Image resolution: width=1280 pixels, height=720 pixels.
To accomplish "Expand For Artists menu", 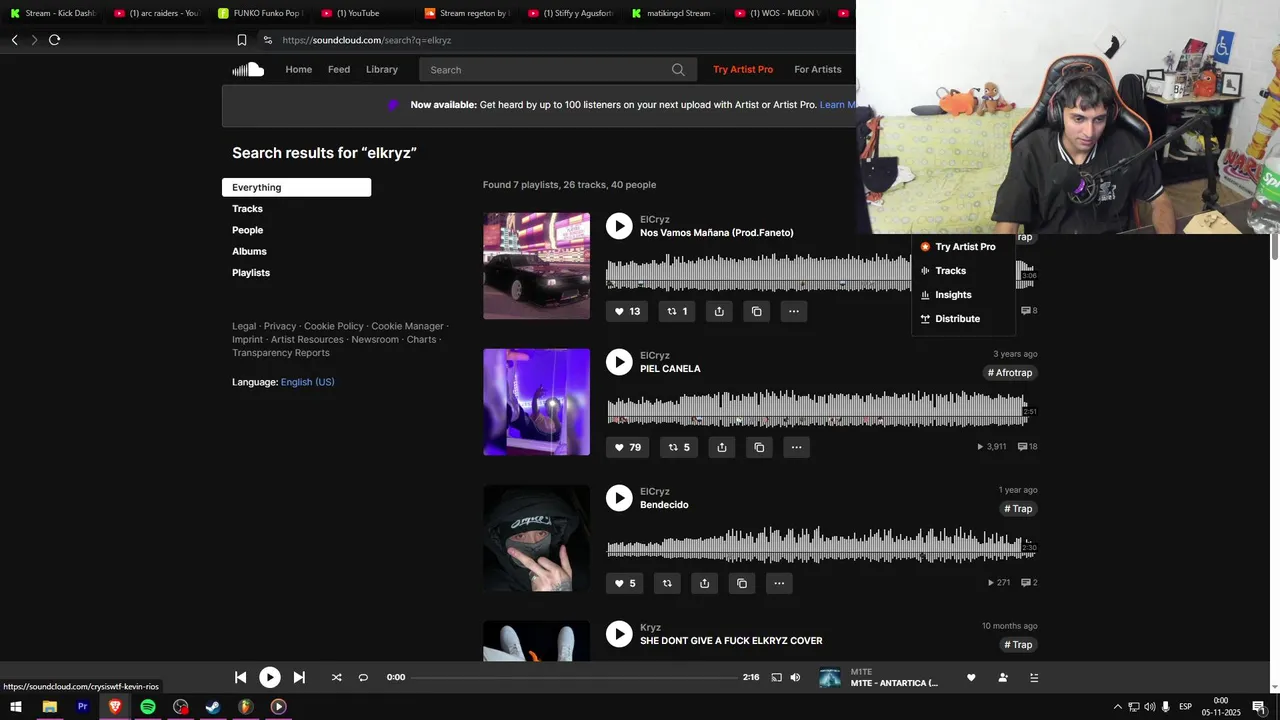I will 818,69.
